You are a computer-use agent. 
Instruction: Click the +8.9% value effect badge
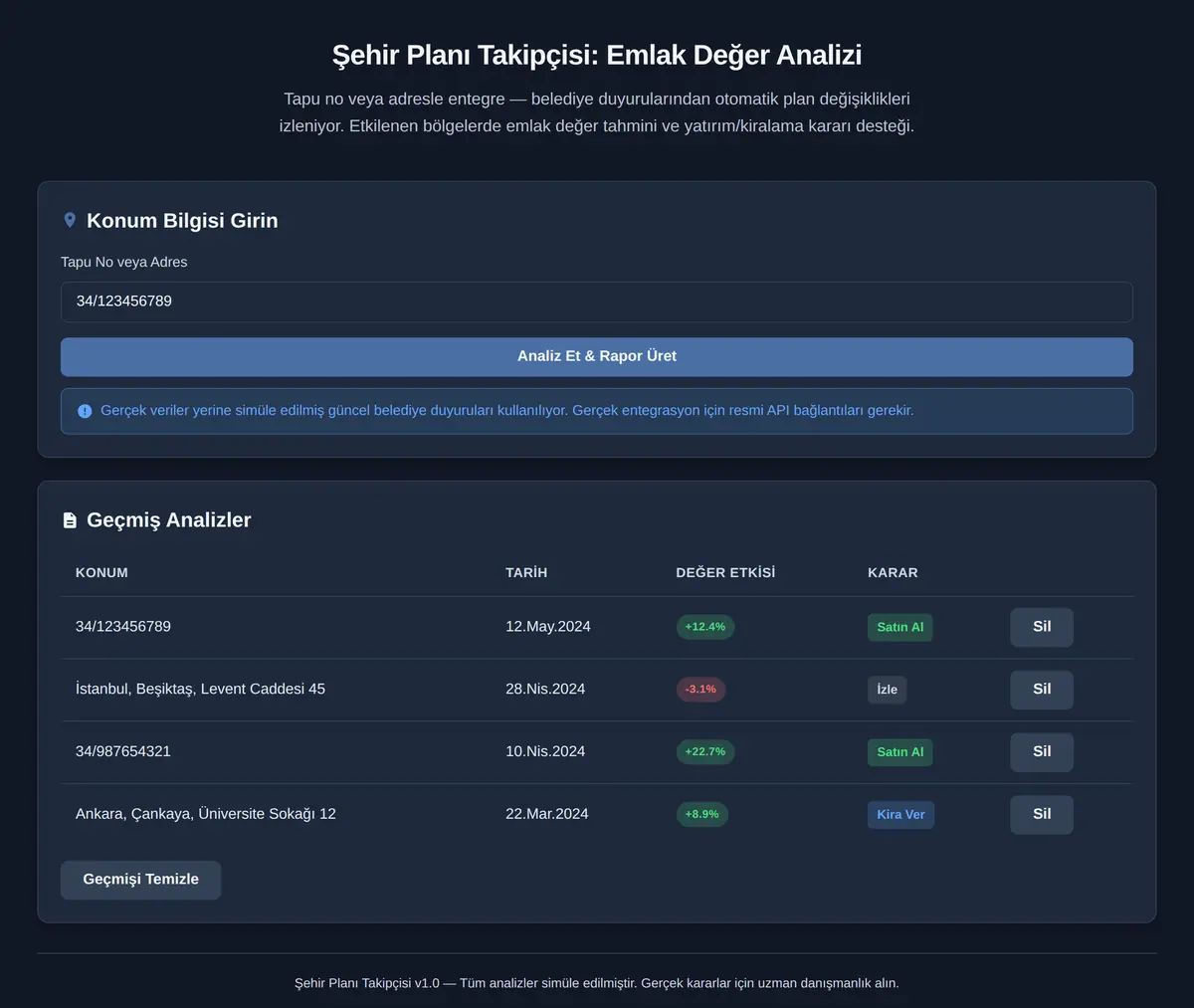pos(701,814)
